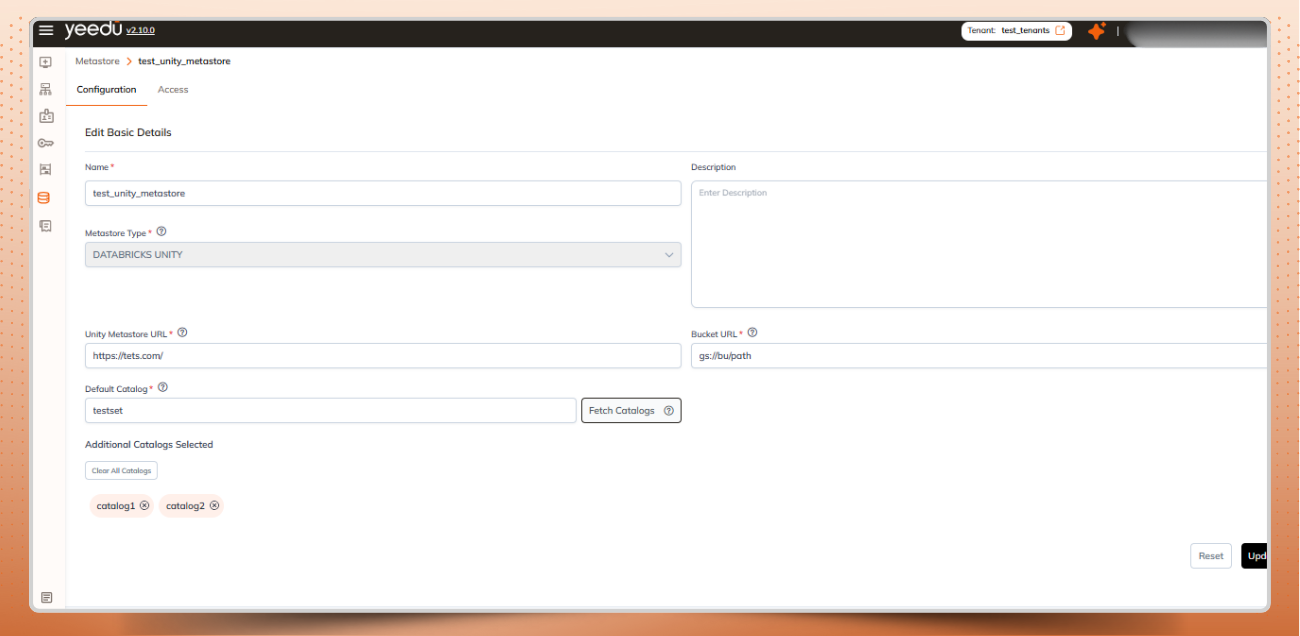The image size is (1300, 636).
Task: Open the cluster hierarchy section from sidebar
Action: pyautogui.click(x=46, y=88)
